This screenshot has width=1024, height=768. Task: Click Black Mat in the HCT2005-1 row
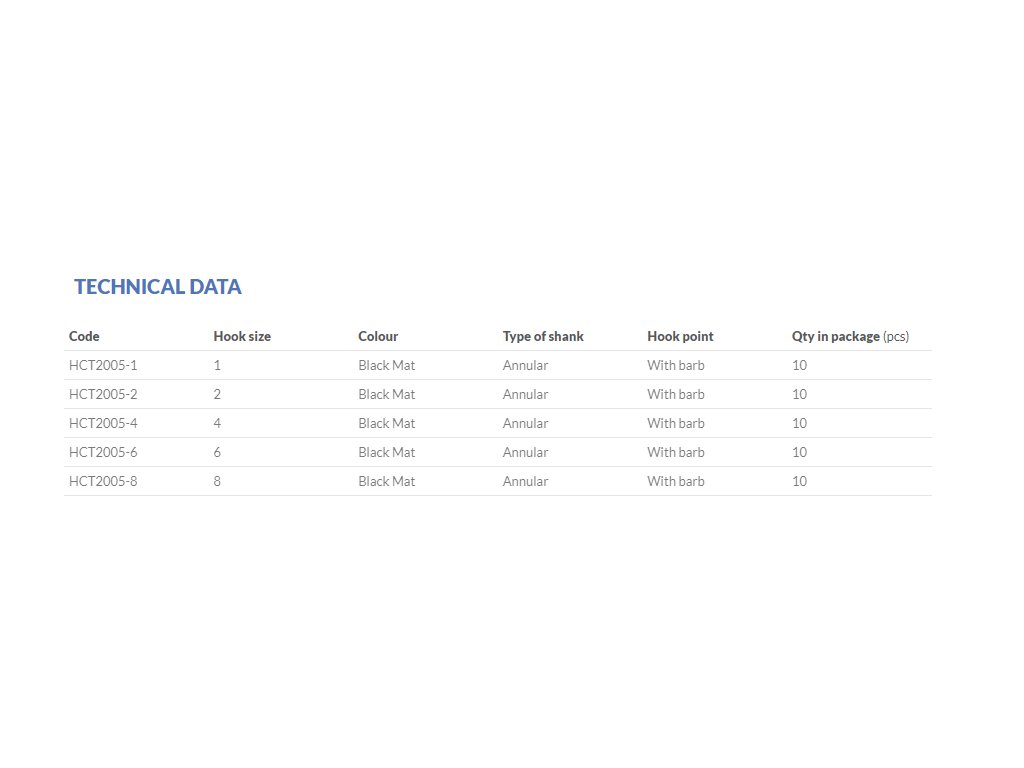click(x=387, y=365)
